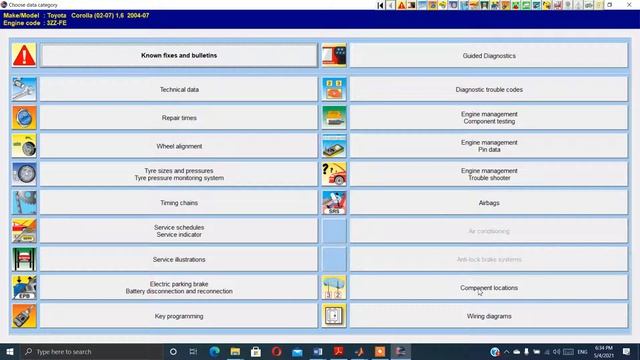The image size is (640, 360).
Task: Click the spanner icon next to Technical data
Action: 24,89
